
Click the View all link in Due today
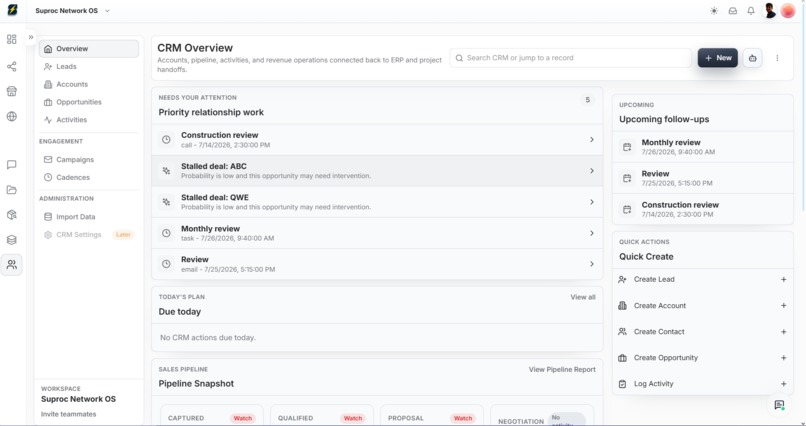pos(583,297)
